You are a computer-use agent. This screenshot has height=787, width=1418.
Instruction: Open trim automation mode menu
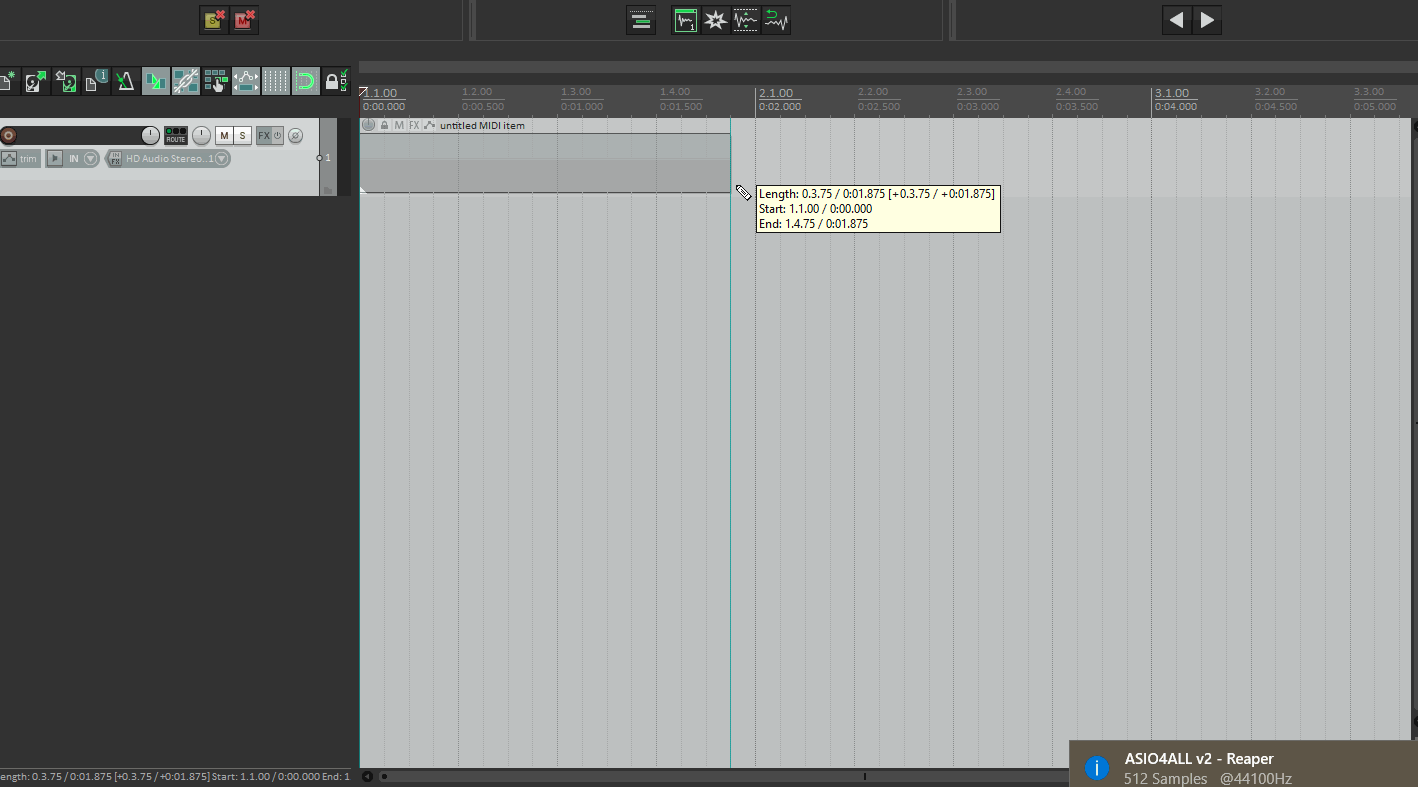29,159
